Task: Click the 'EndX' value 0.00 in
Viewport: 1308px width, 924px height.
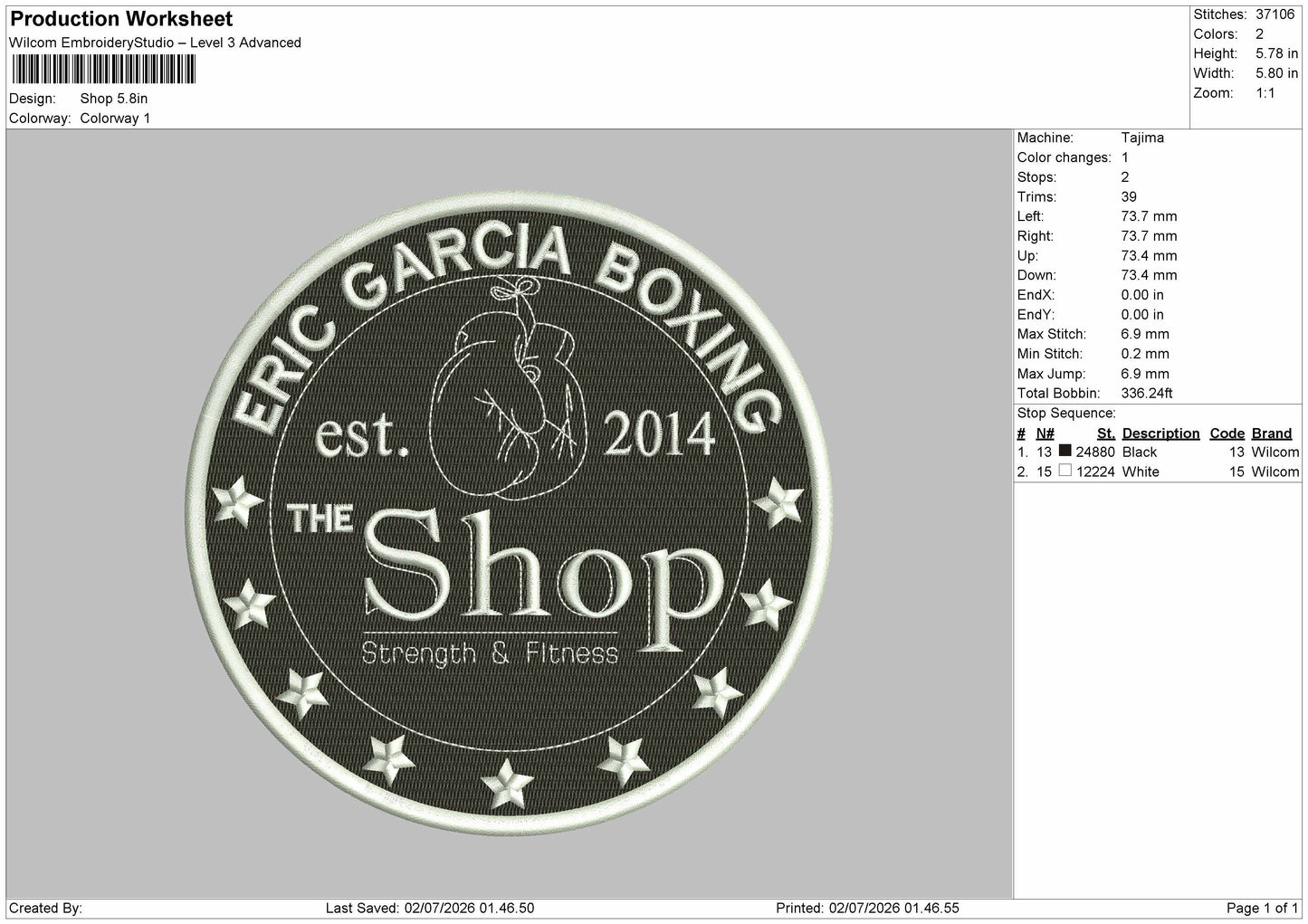Action: tap(1142, 295)
